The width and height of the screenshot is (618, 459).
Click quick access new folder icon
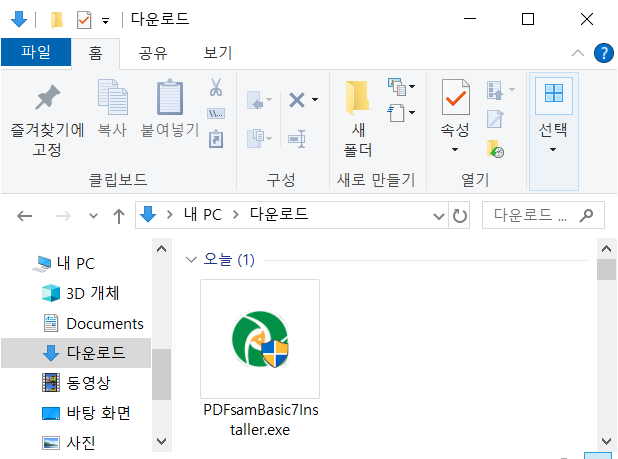click(x=57, y=20)
